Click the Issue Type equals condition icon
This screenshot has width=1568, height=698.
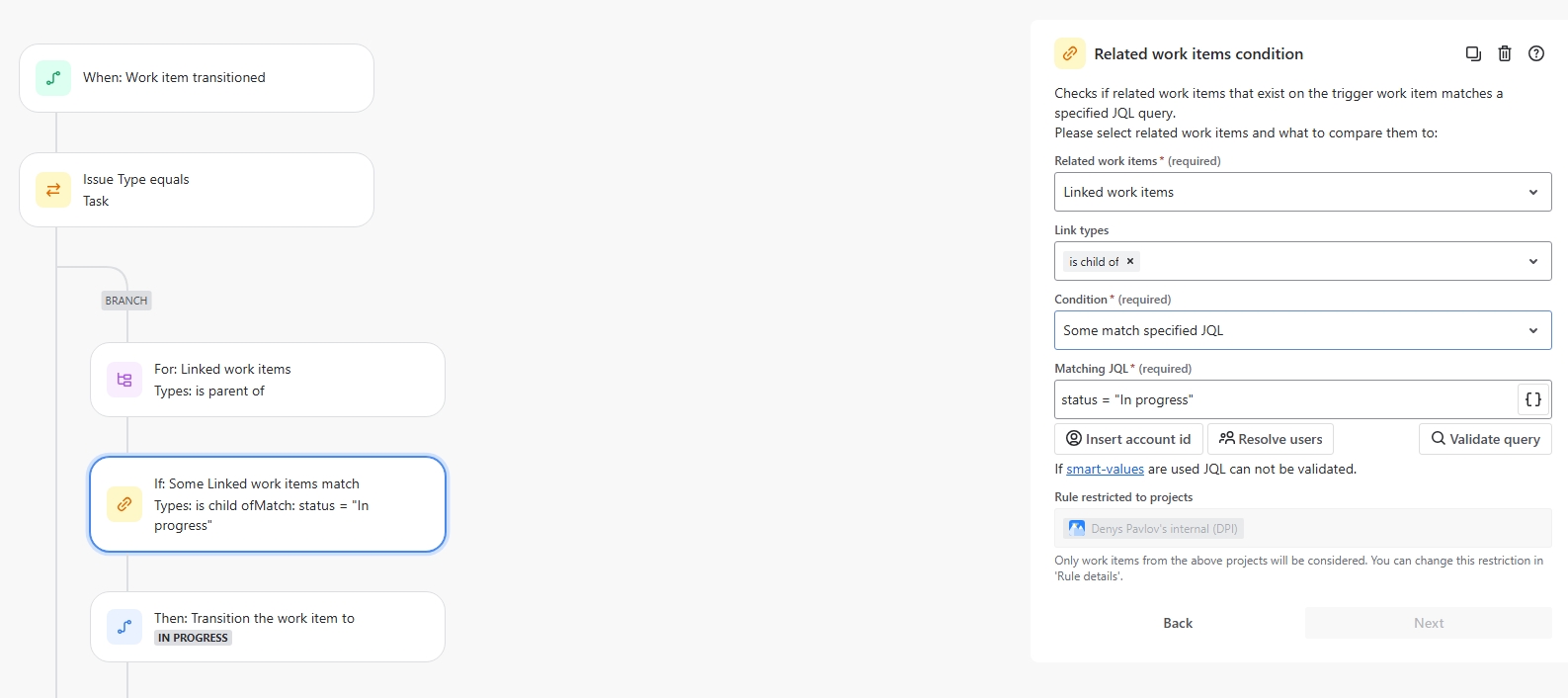click(x=53, y=190)
